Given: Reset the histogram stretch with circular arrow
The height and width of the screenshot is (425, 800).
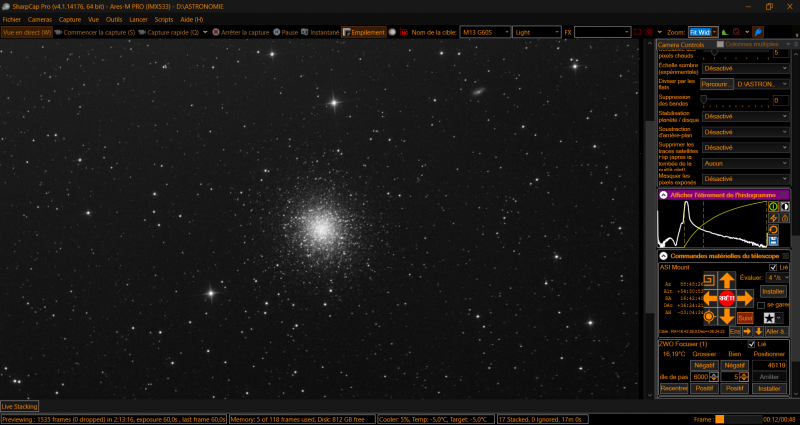Looking at the screenshot, I should coord(773,230).
